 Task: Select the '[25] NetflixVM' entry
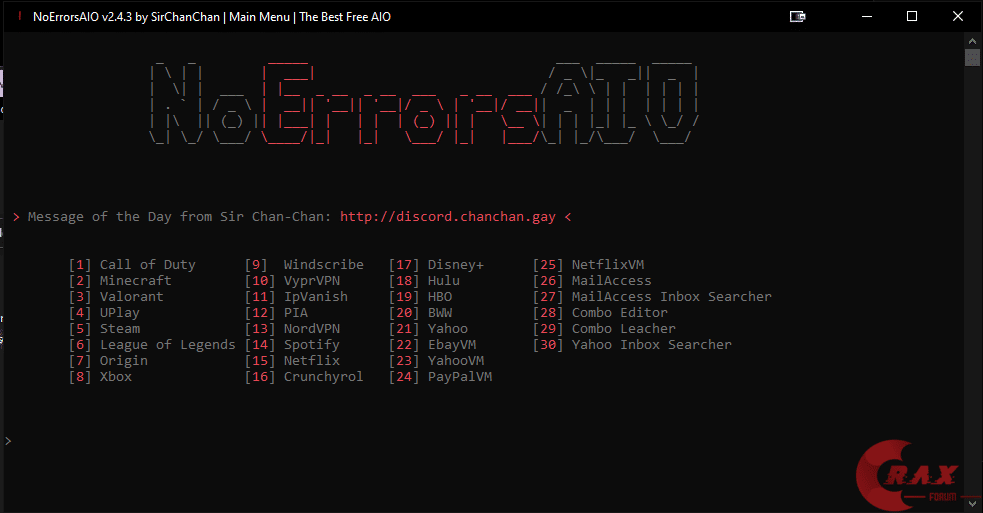point(589,265)
